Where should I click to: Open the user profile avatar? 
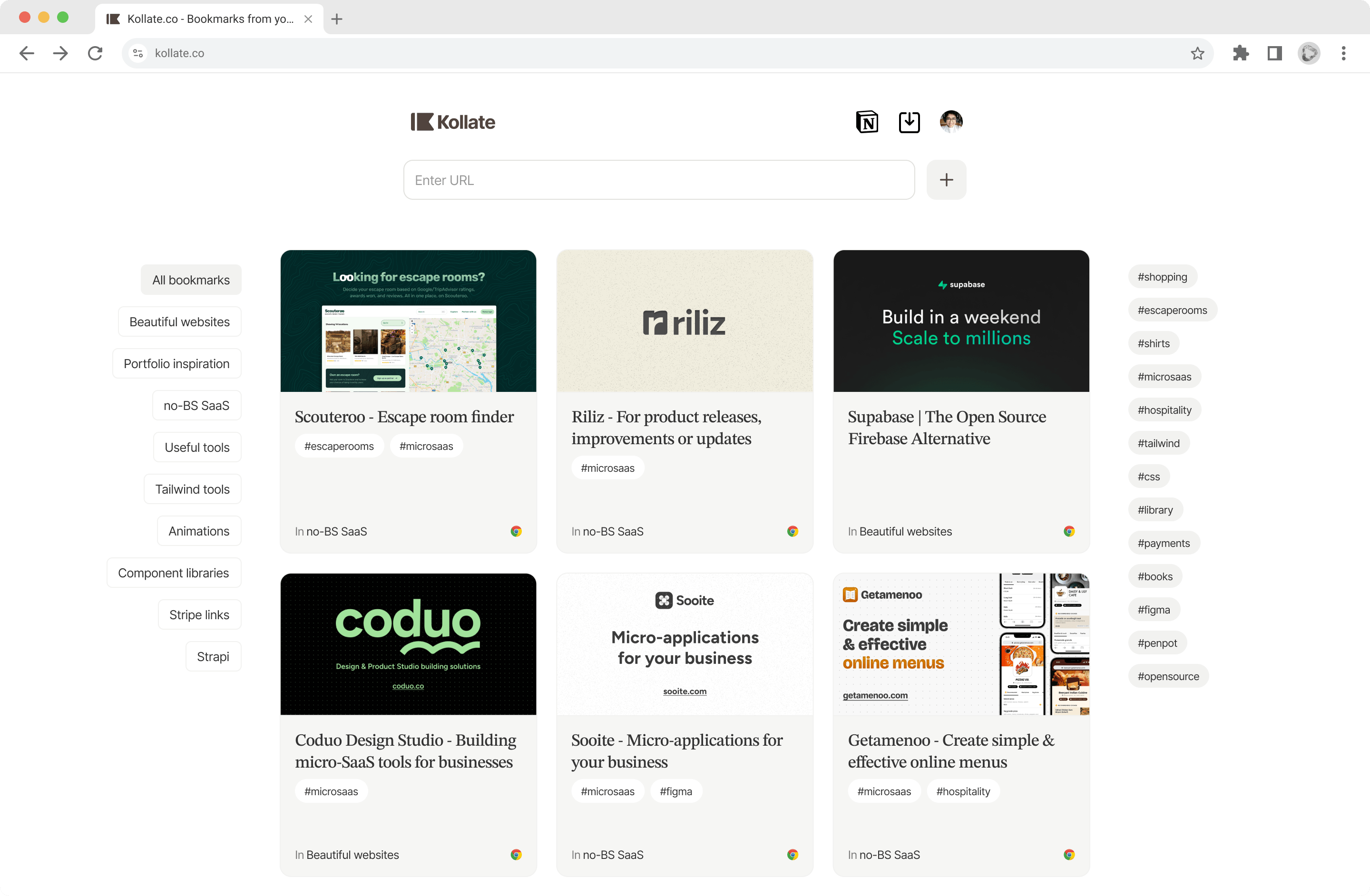[x=951, y=121]
